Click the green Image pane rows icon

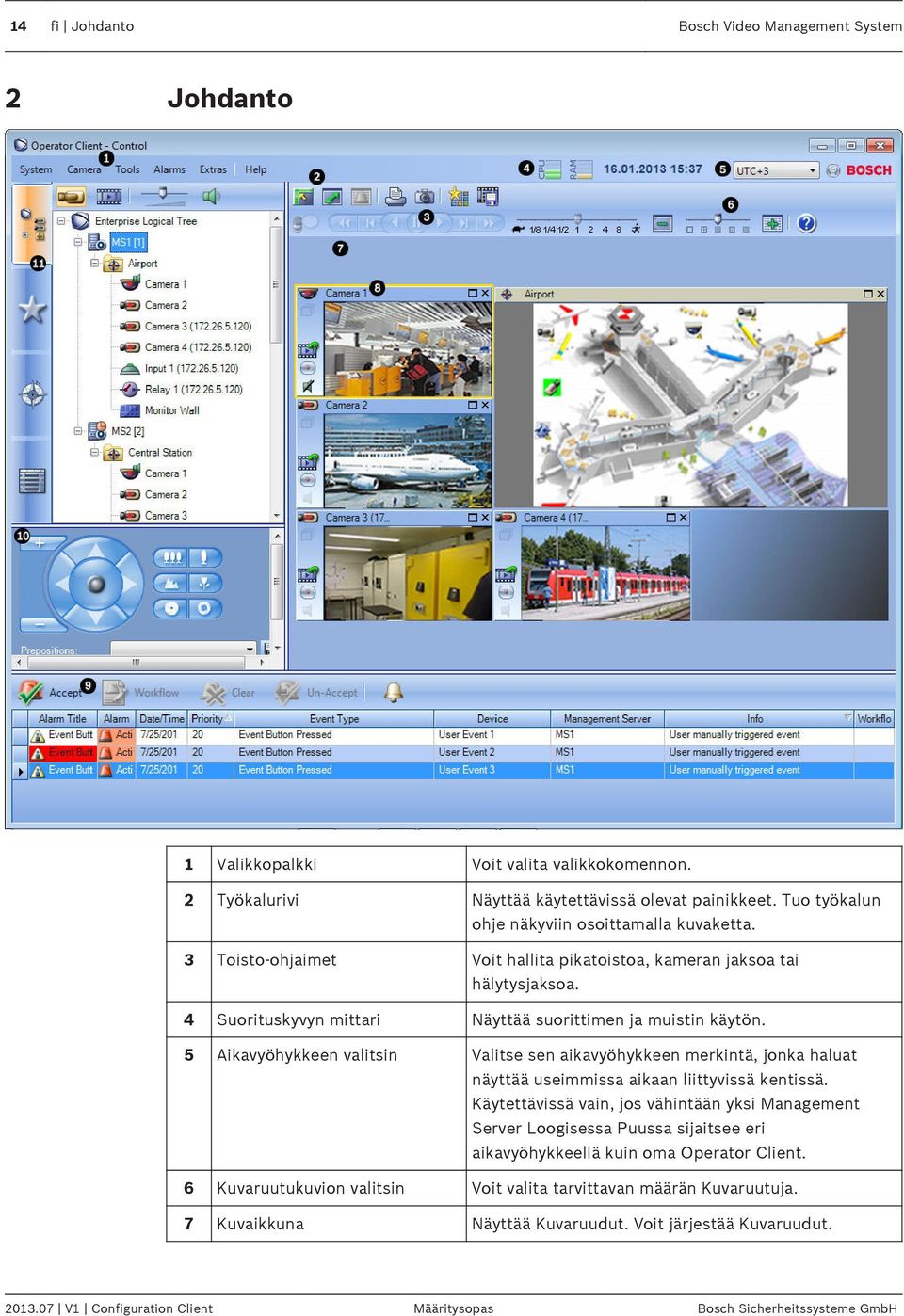click(x=663, y=223)
